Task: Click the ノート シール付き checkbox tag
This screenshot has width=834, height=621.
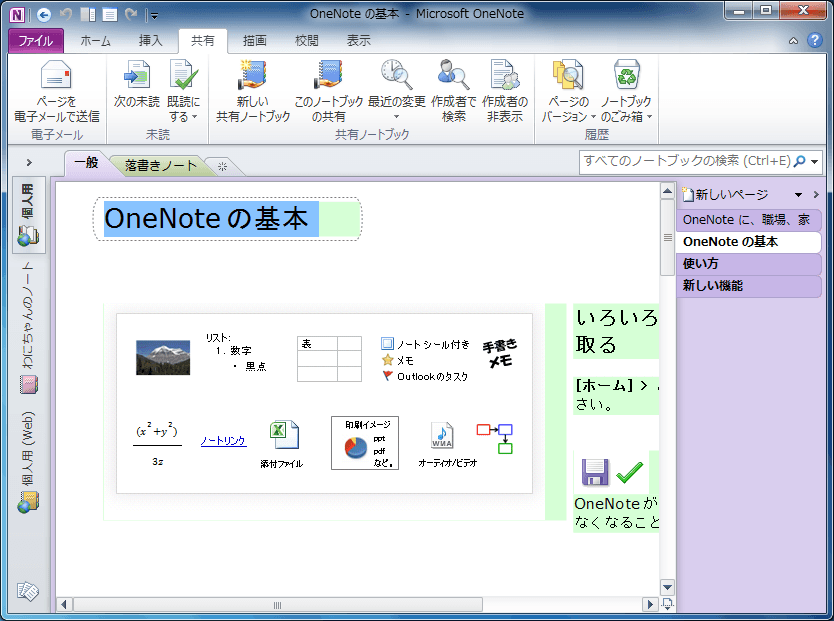Action: 387,343
